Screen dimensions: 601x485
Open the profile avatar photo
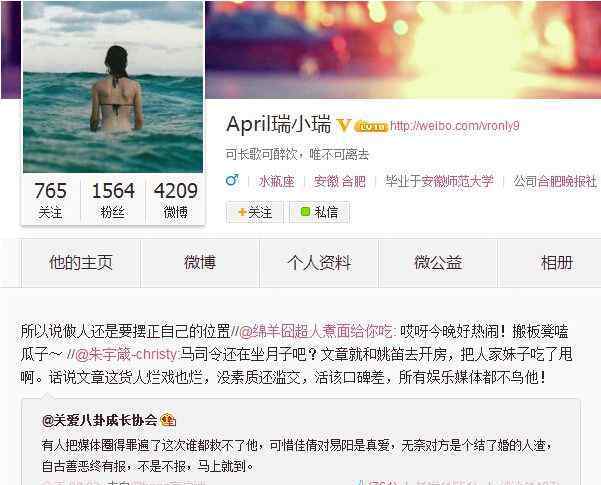point(113,87)
